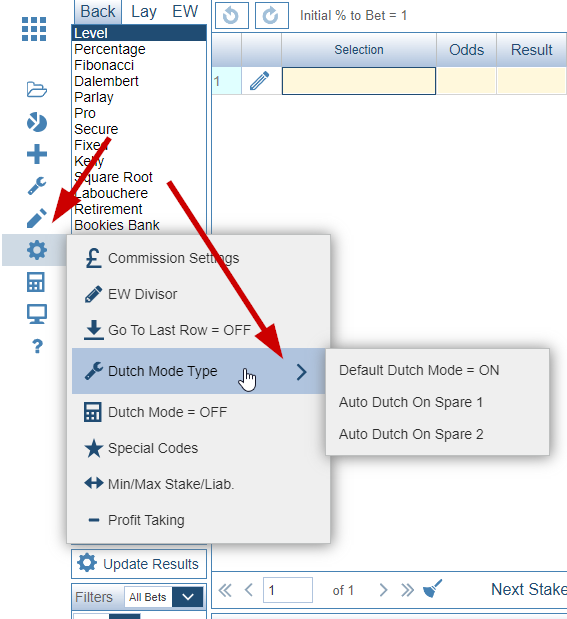
Task: Click the plus add icon in sidebar
Action: coord(37,154)
